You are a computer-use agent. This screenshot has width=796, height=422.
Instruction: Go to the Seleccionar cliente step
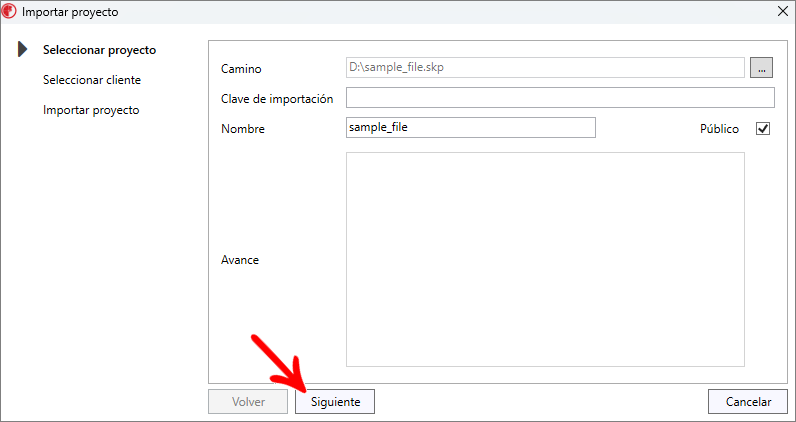(x=91, y=80)
